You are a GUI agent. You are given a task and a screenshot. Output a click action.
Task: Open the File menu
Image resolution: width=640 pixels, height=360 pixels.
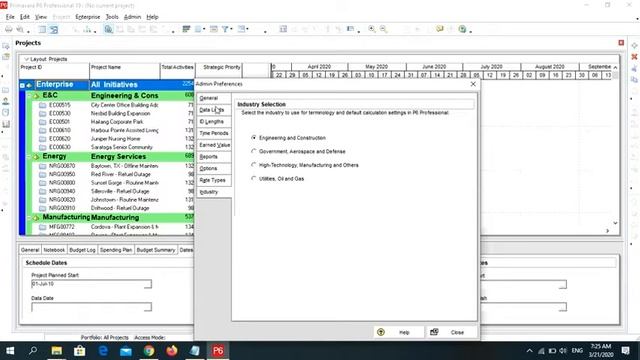point(10,17)
